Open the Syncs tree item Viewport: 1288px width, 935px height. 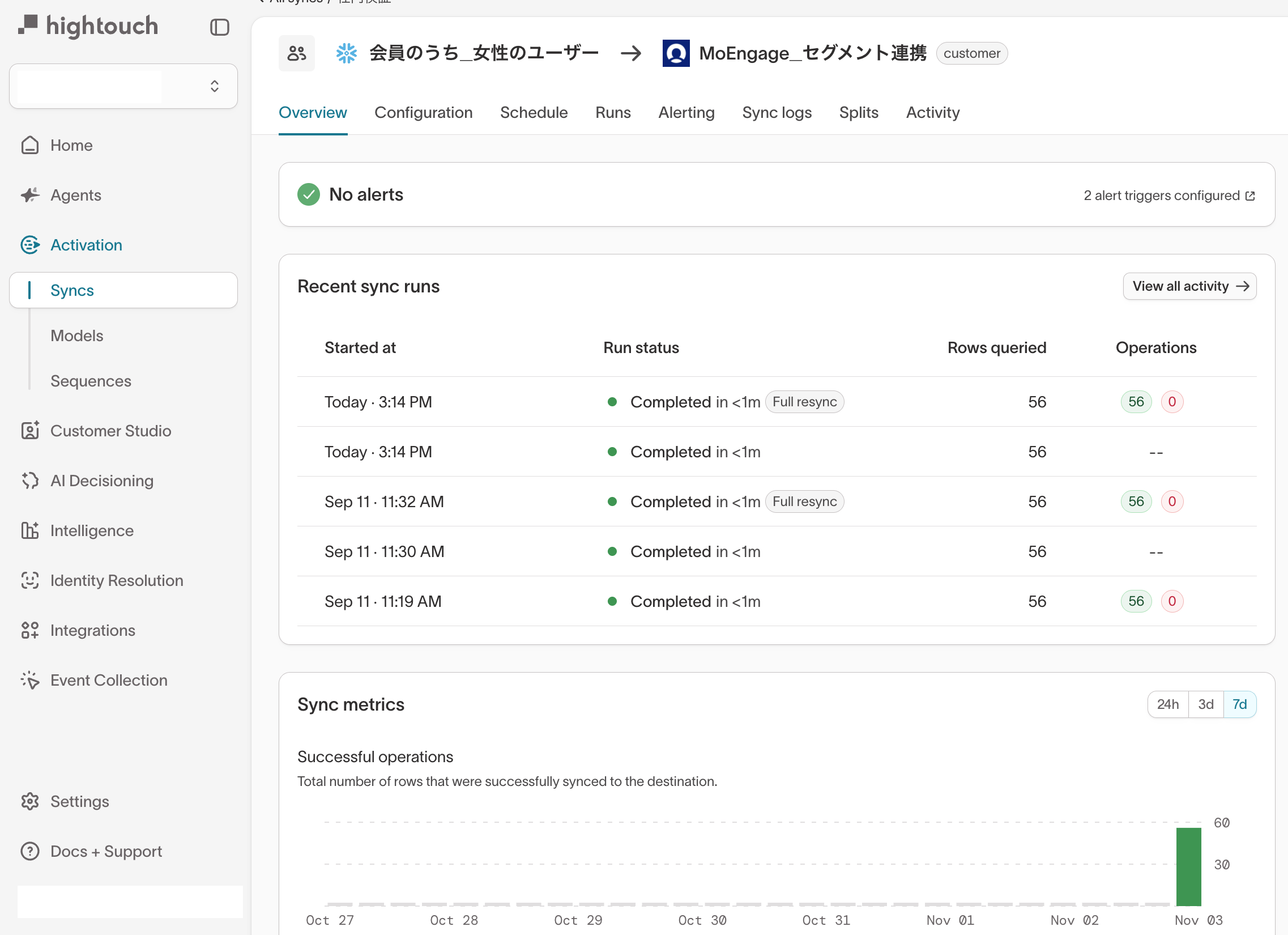coord(72,290)
